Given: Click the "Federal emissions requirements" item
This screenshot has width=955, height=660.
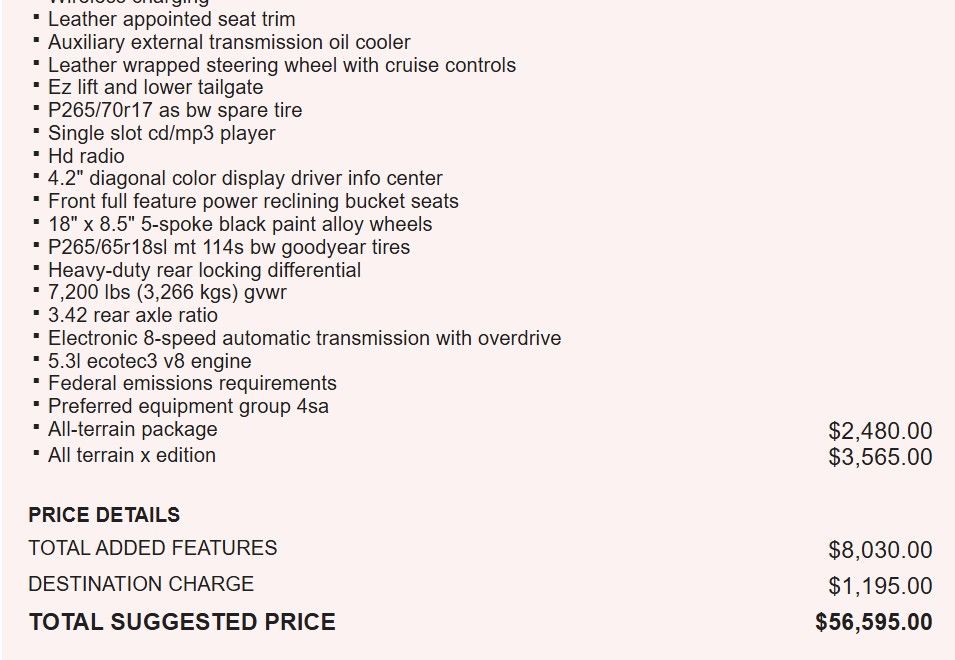Looking at the screenshot, I should [x=192, y=383].
